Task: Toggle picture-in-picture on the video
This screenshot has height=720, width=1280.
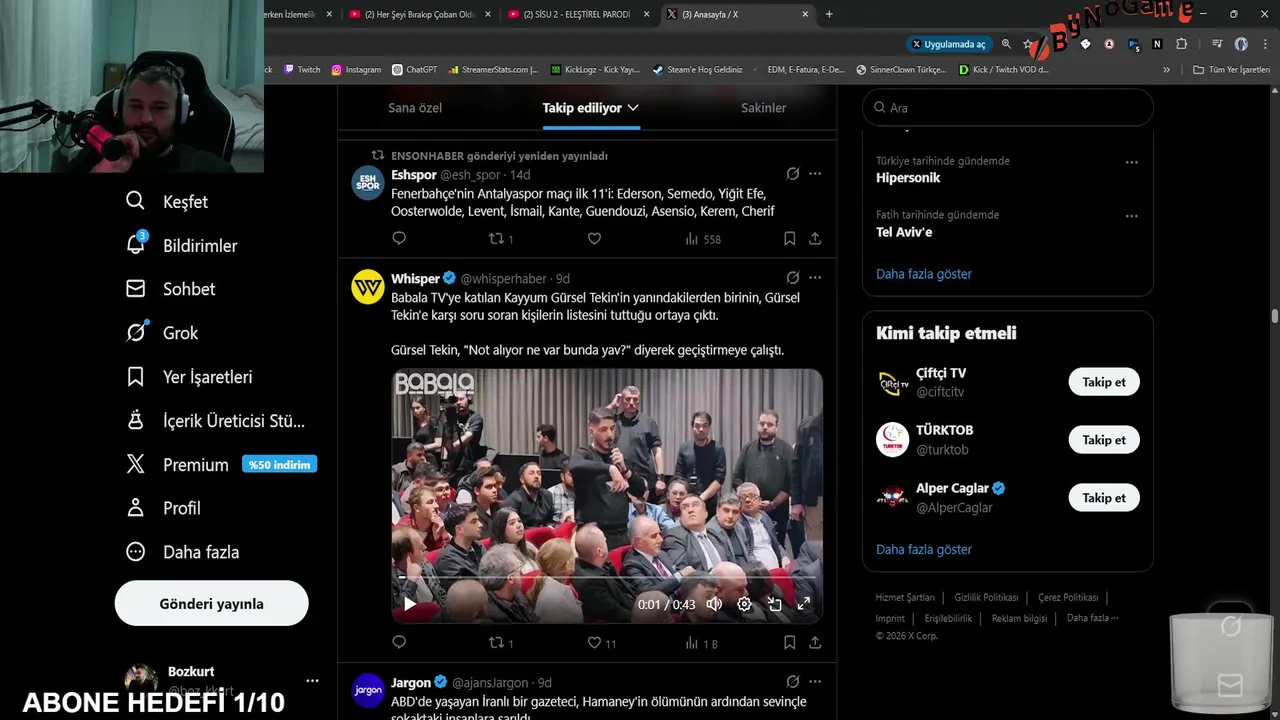Action: tap(774, 604)
